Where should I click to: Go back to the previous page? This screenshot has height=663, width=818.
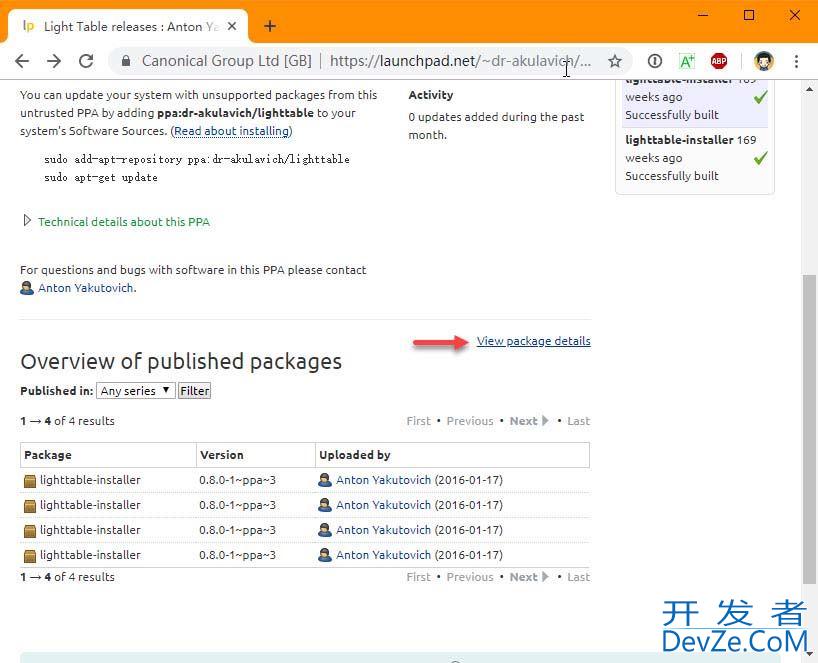pyautogui.click(x=22, y=61)
